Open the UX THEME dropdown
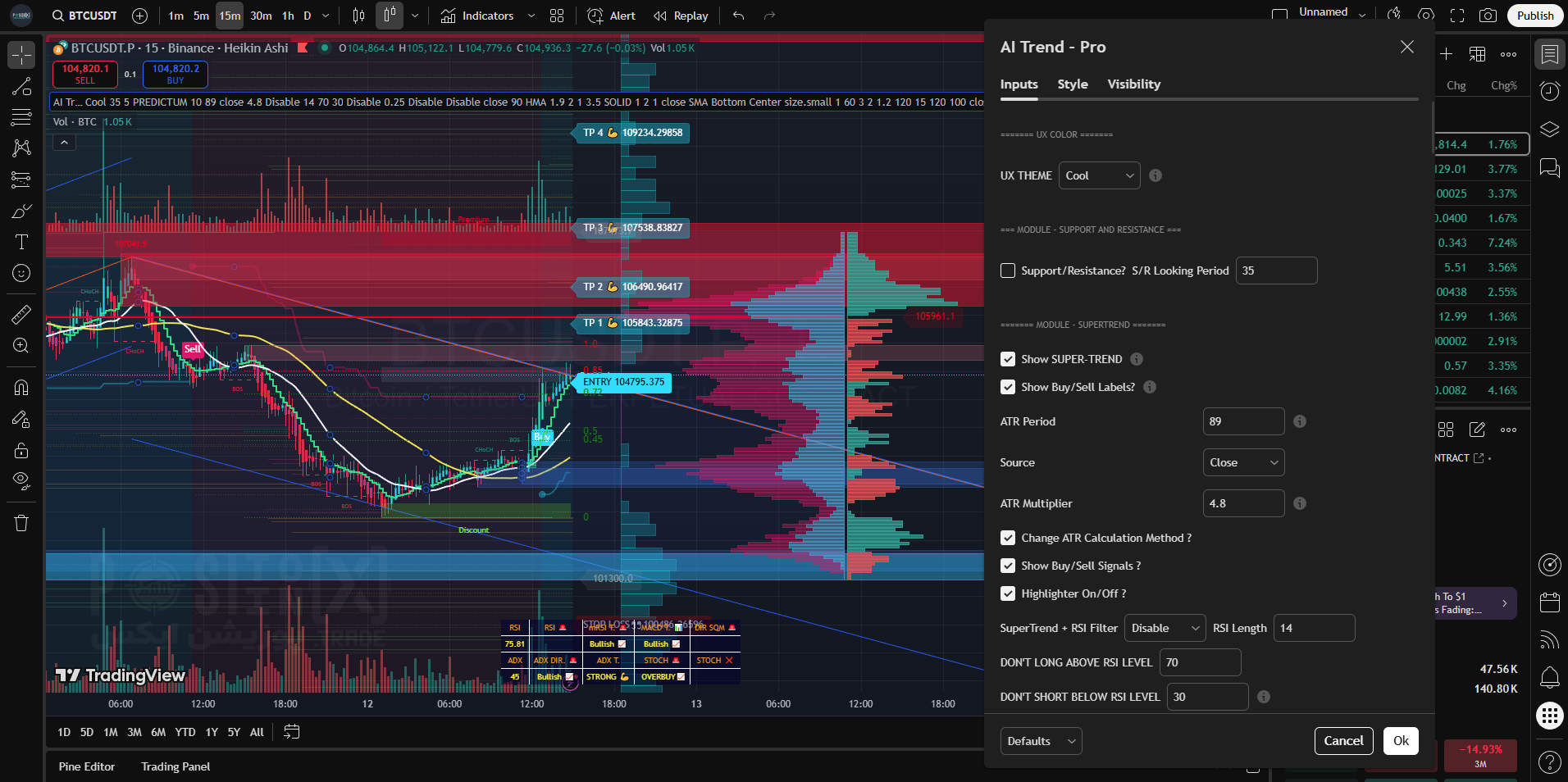This screenshot has width=1568, height=782. (1099, 175)
